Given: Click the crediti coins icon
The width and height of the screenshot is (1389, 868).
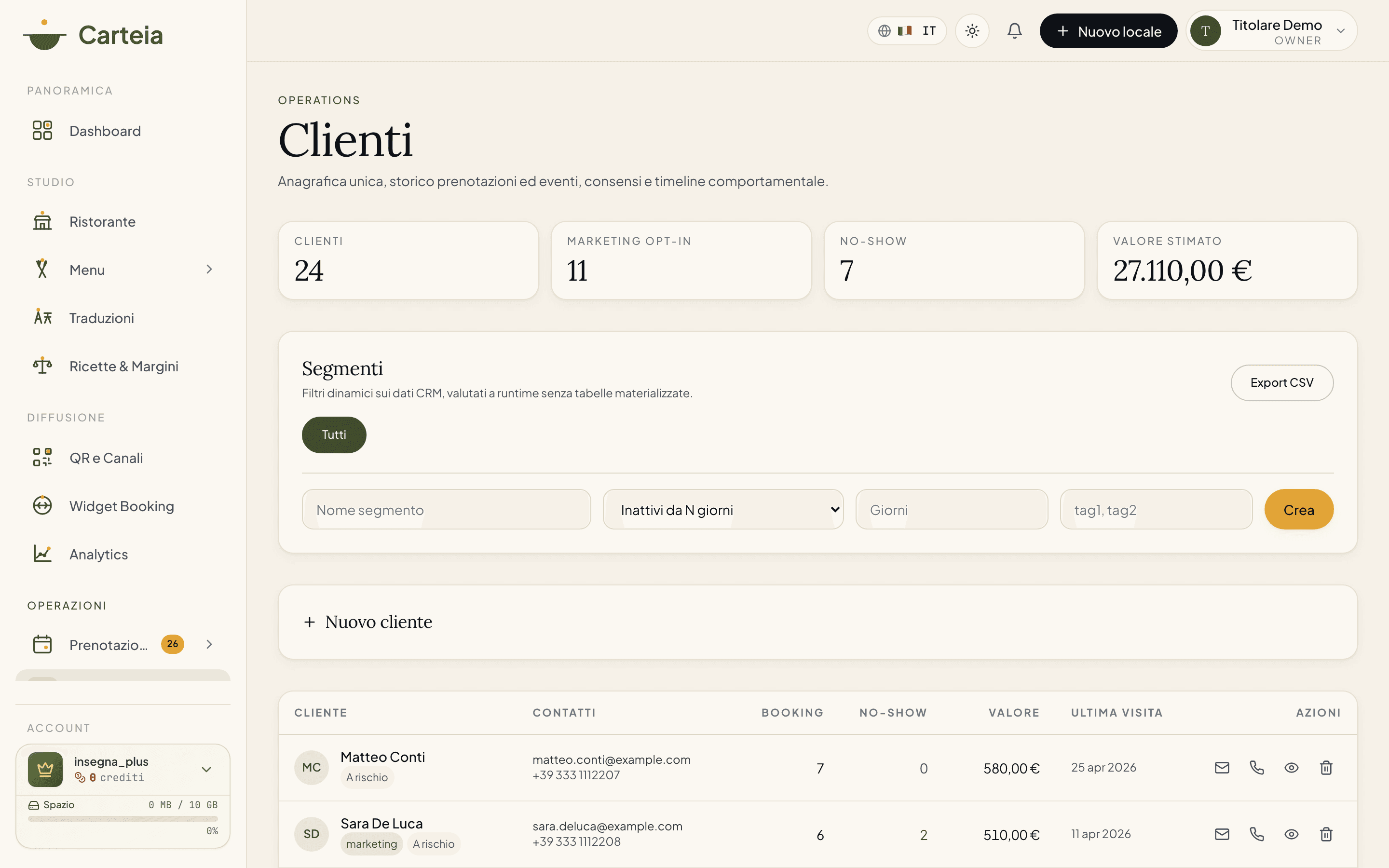Looking at the screenshot, I should pyautogui.click(x=80, y=777).
